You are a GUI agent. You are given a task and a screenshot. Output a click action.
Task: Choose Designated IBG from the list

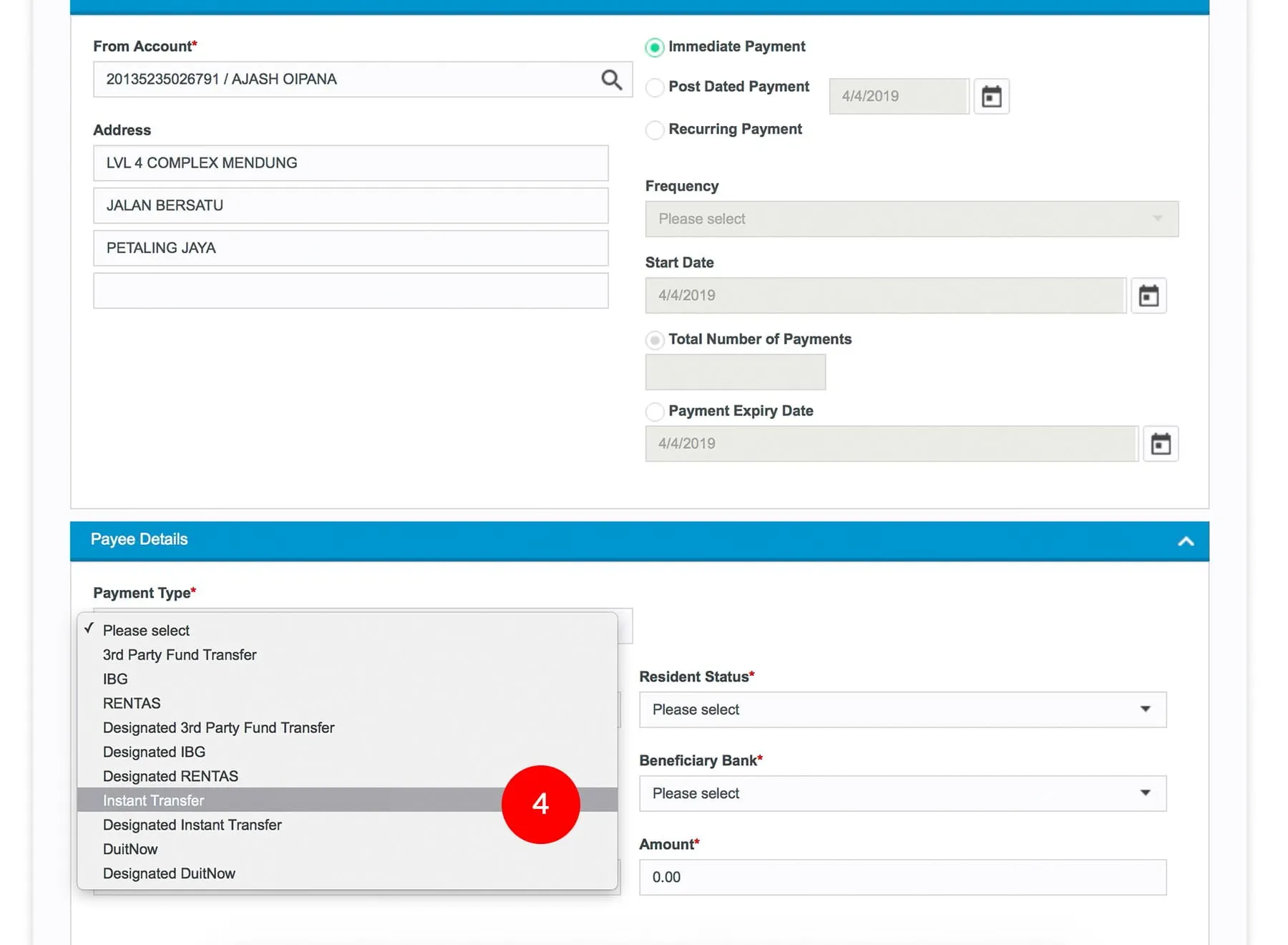tap(154, 752)
